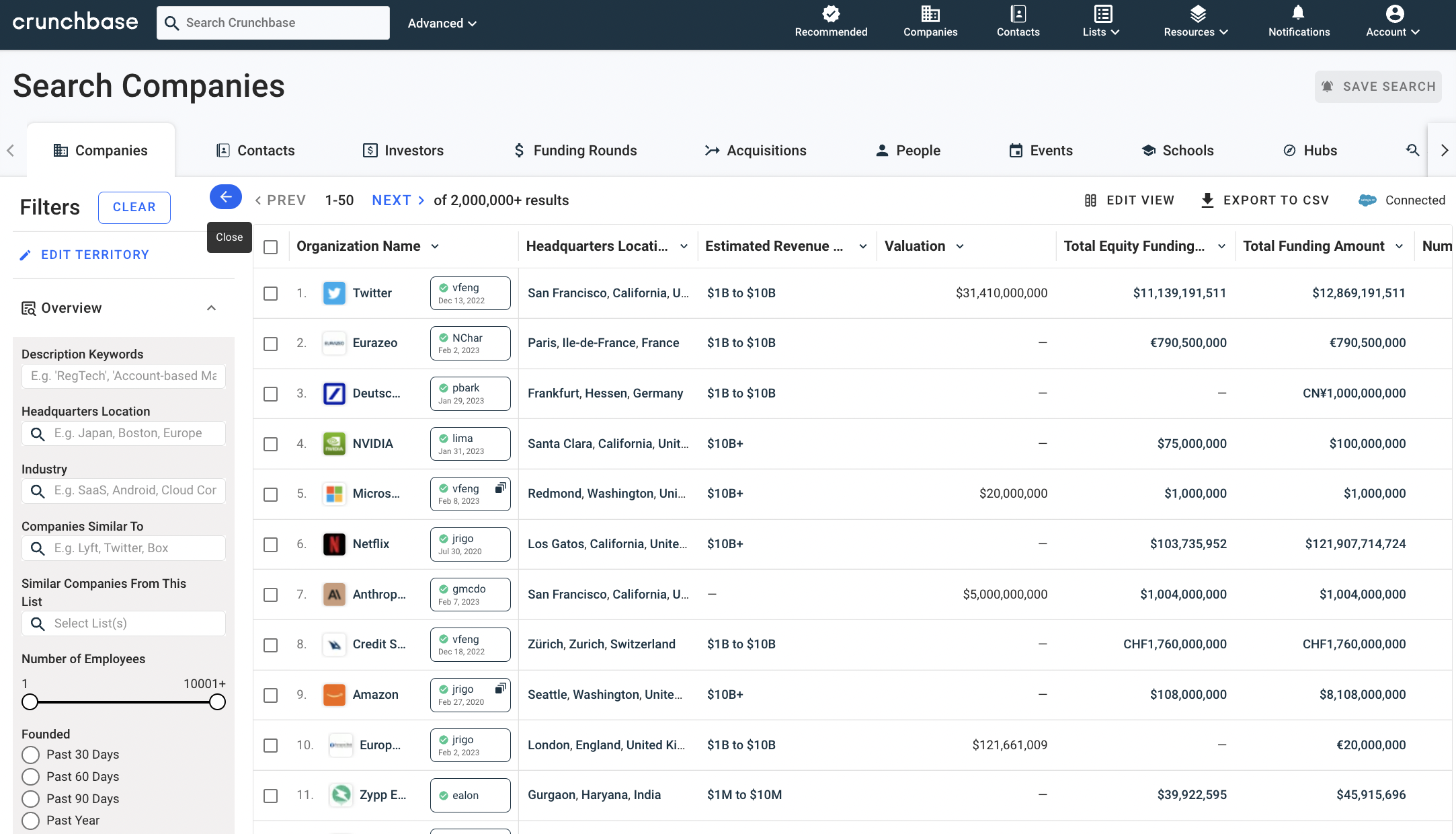Open Notifications bell
1456x834 pixels.
click(x=1297, y=14)
